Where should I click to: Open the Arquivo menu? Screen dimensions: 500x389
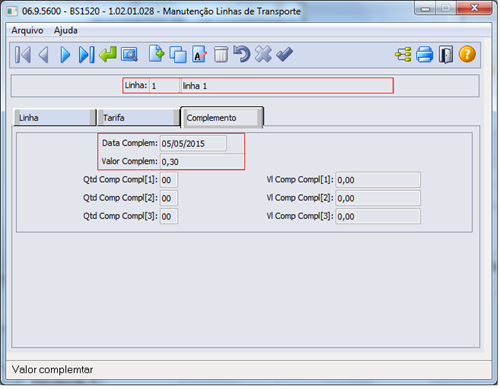click(x=27, y=30)
